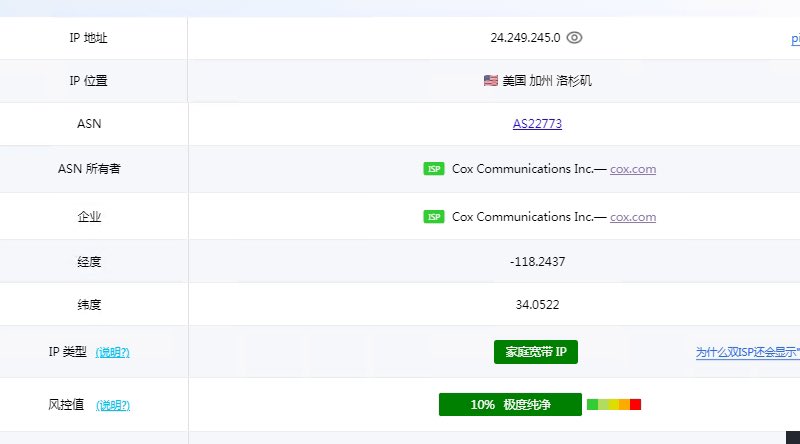
Task: Click the ISP badge in ASN 所有者 row
Action: pyautogui.click(x=434, y=169)
